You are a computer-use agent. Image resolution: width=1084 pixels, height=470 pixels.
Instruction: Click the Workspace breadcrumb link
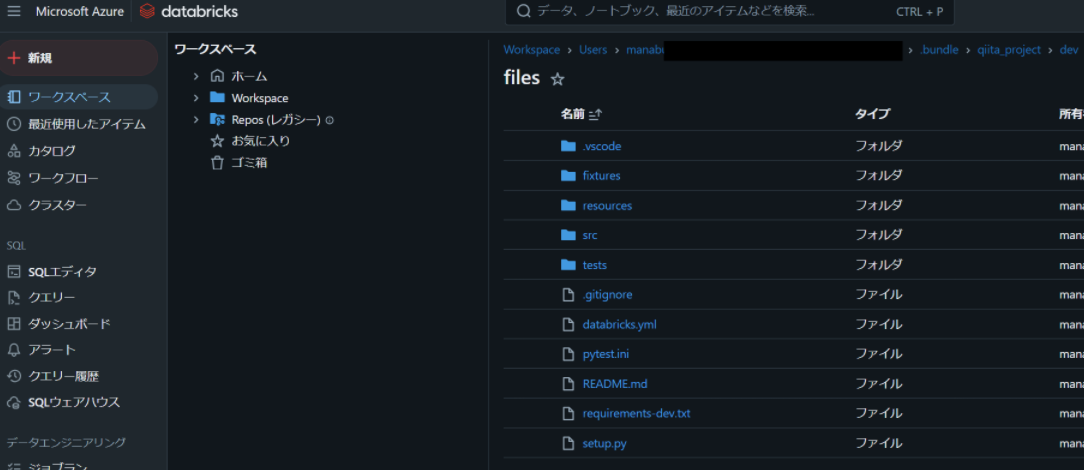pyautogui.click(x=532, y=50)
